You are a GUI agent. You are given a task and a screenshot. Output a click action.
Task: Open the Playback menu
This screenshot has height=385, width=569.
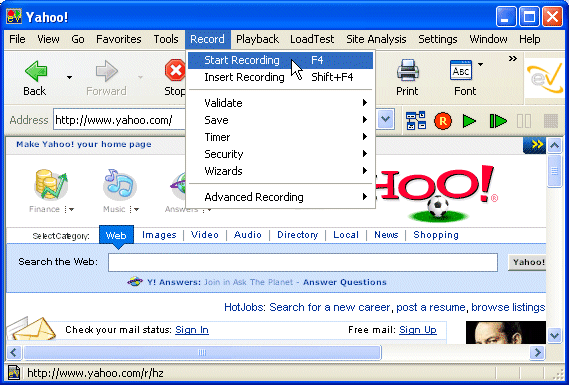pos(257,39)
